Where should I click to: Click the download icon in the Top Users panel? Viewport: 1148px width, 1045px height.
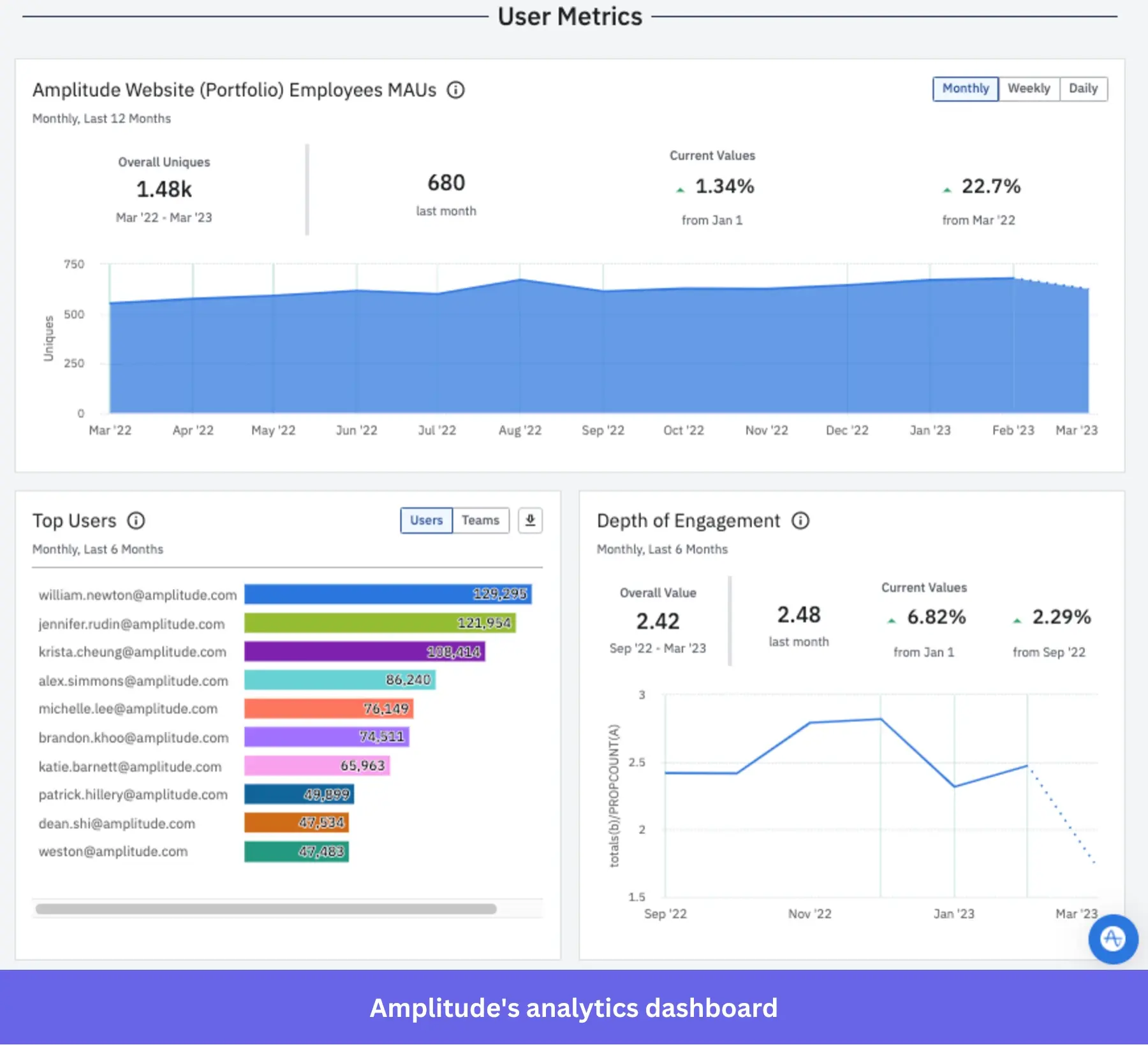529,520
